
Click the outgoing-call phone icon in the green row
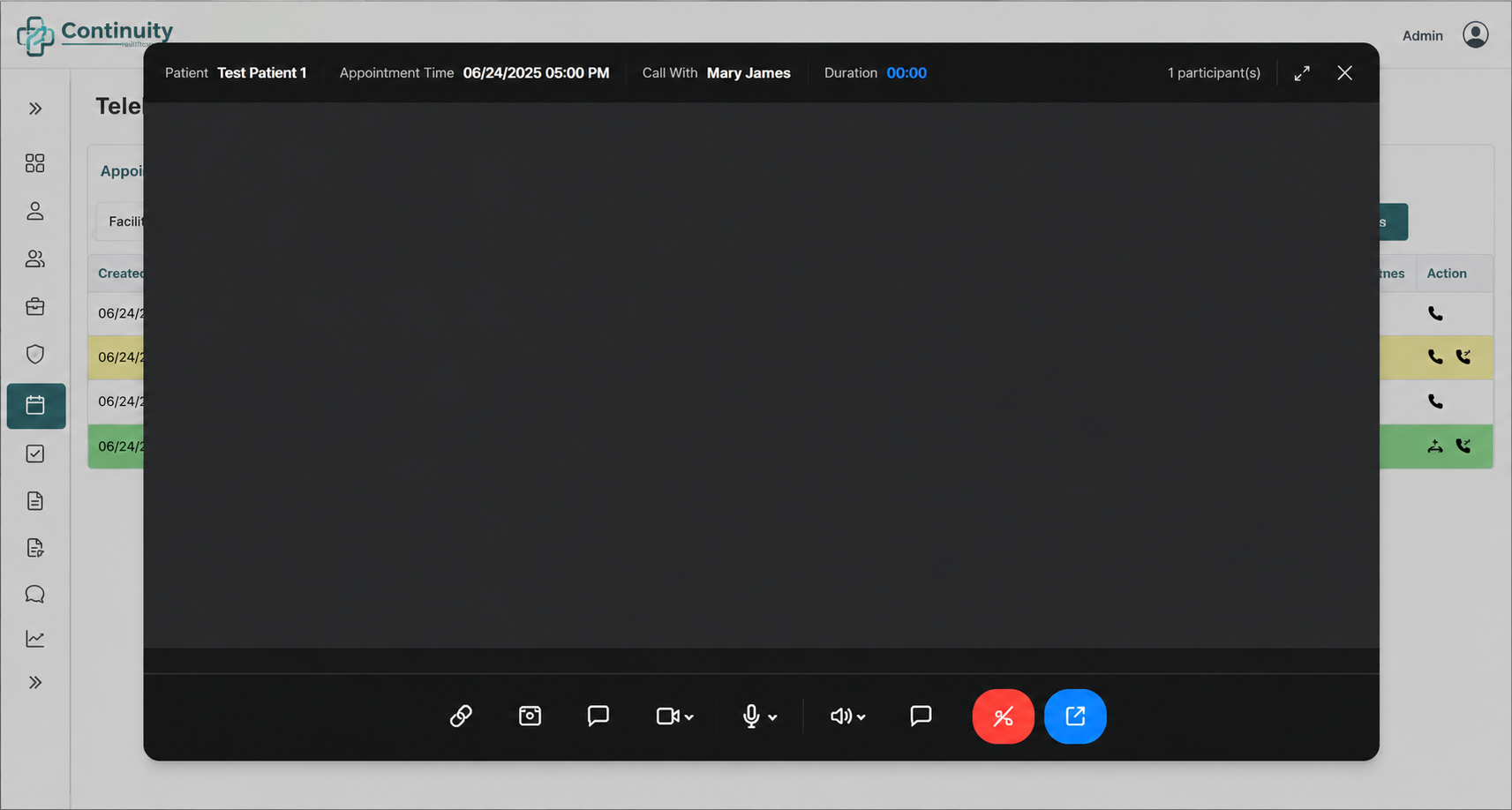(x=1463, y=446)
